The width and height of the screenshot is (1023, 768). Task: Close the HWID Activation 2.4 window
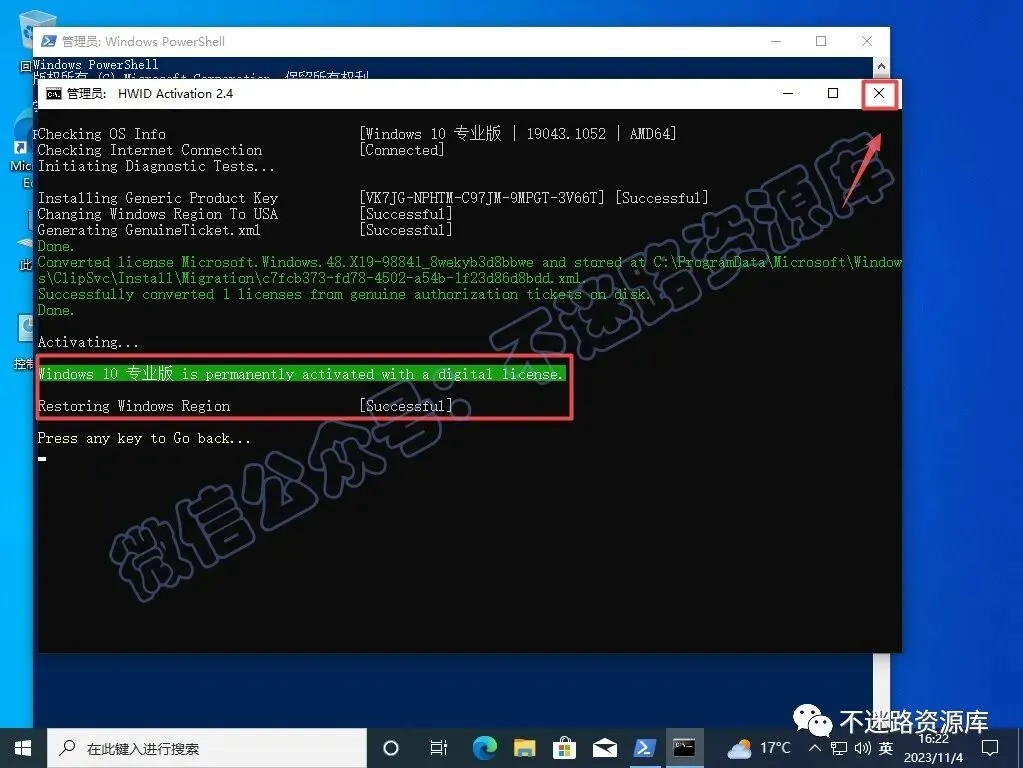coord(879,94)
